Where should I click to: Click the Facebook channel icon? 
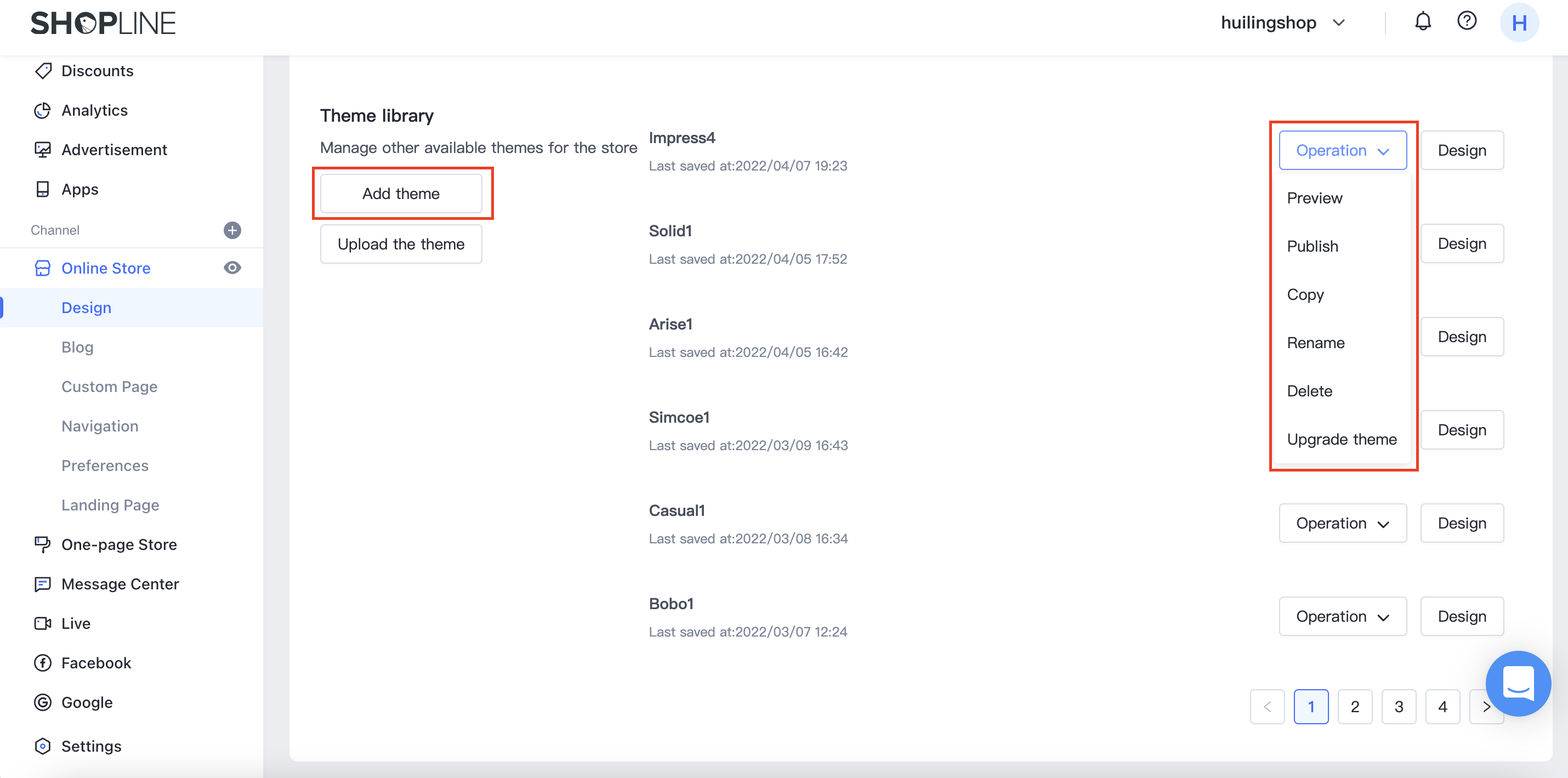pos(42,662)
